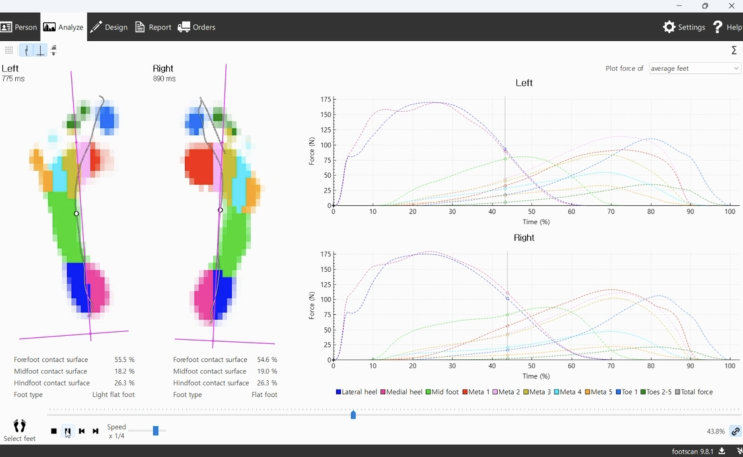Click the Speed x 1/4 label
This screenshot has height=457, width=743.
coord(116,431)
